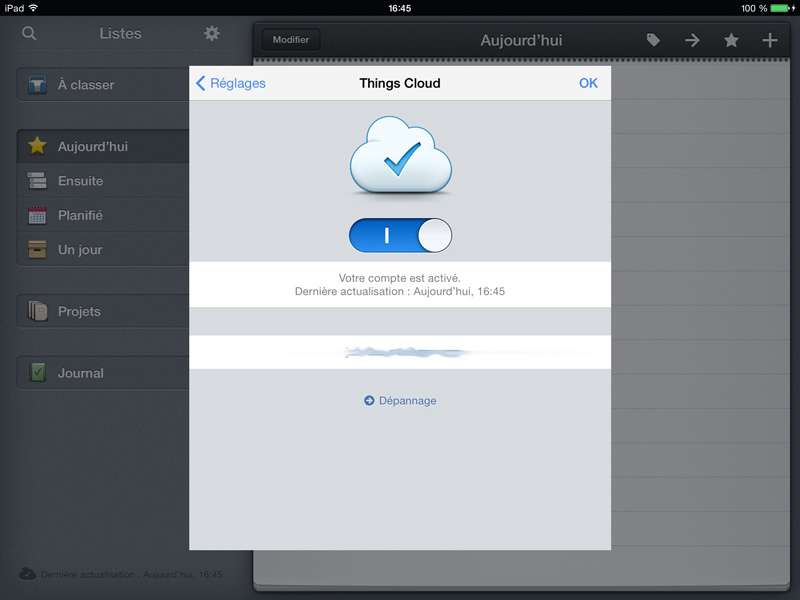Open settings via the gear icon
This screenshot has height=600, width=800.
(x=212, y=34)
